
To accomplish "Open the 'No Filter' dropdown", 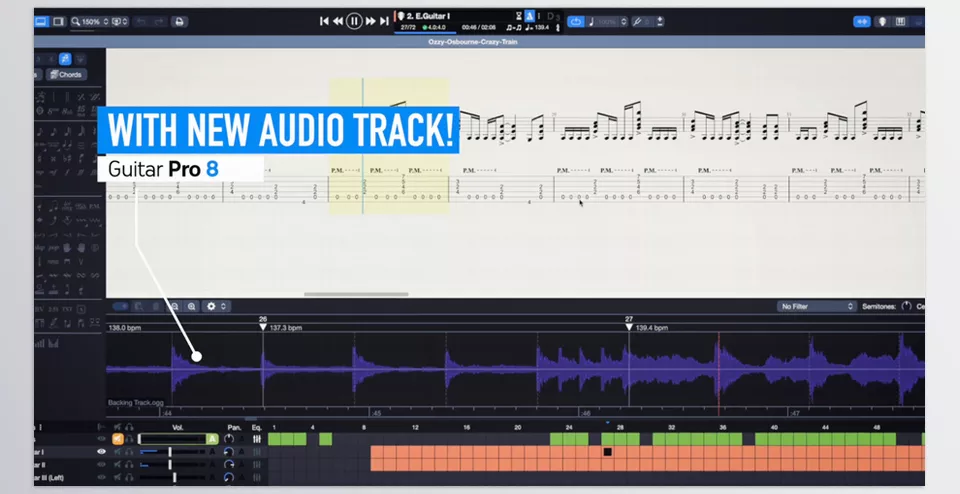I will (x=816, y=306).
